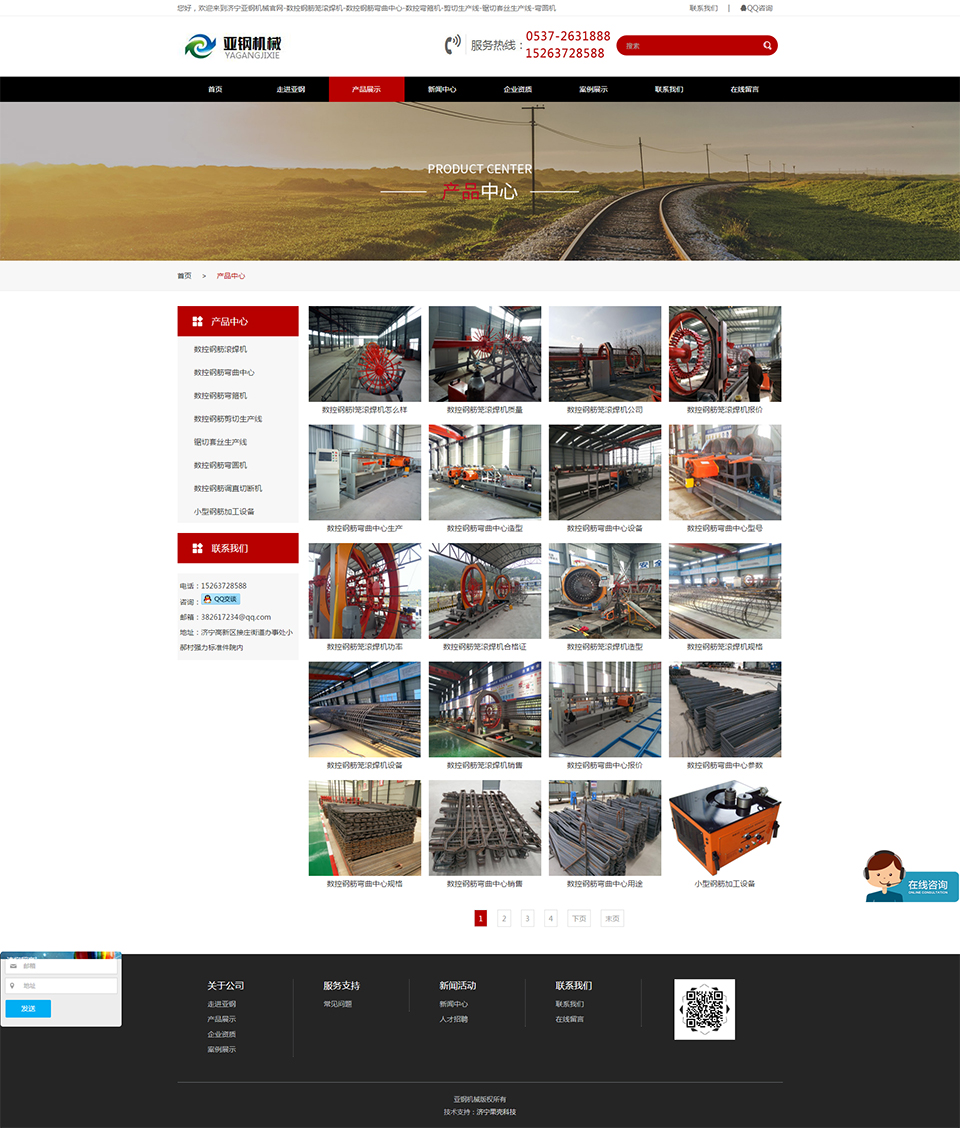The width and height of the screenshot is (960, 1128).
Task: Click the QR code in footer
Action: click(x=704, y=1009)
